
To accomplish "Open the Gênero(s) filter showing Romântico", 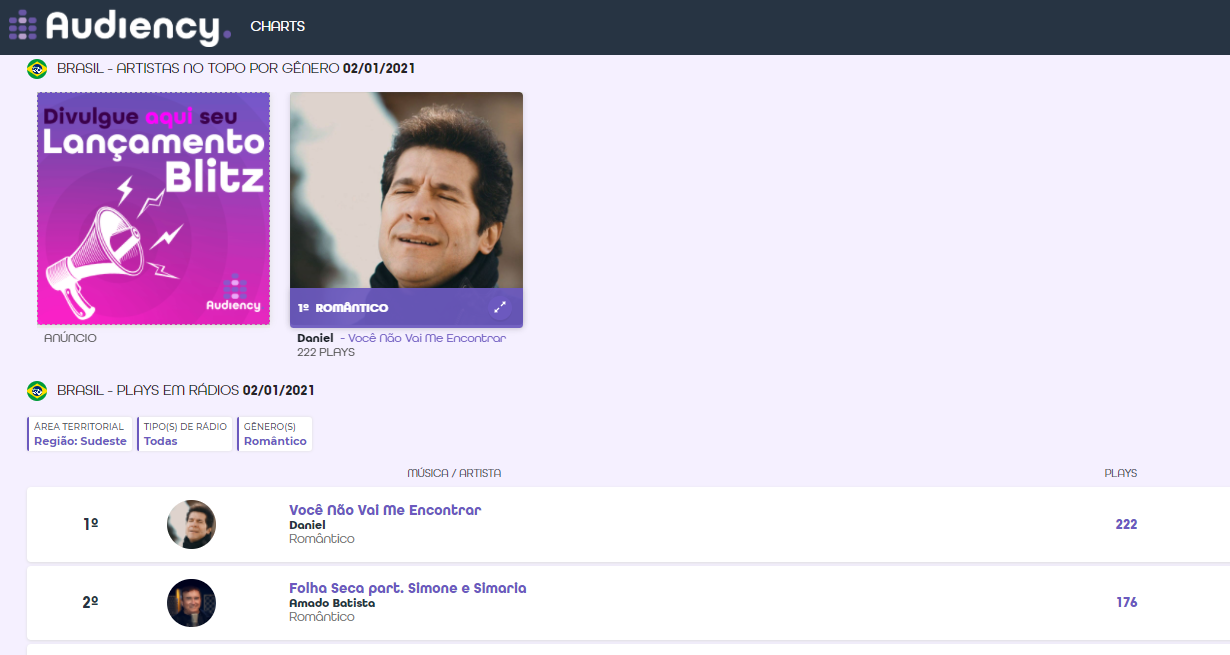I will [x=275, y=434].
